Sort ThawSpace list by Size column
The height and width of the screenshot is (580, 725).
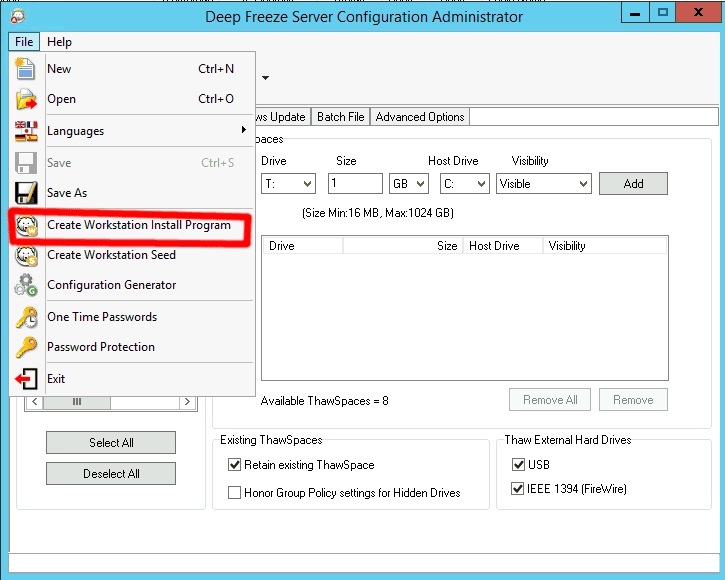[x=403, y=246]
